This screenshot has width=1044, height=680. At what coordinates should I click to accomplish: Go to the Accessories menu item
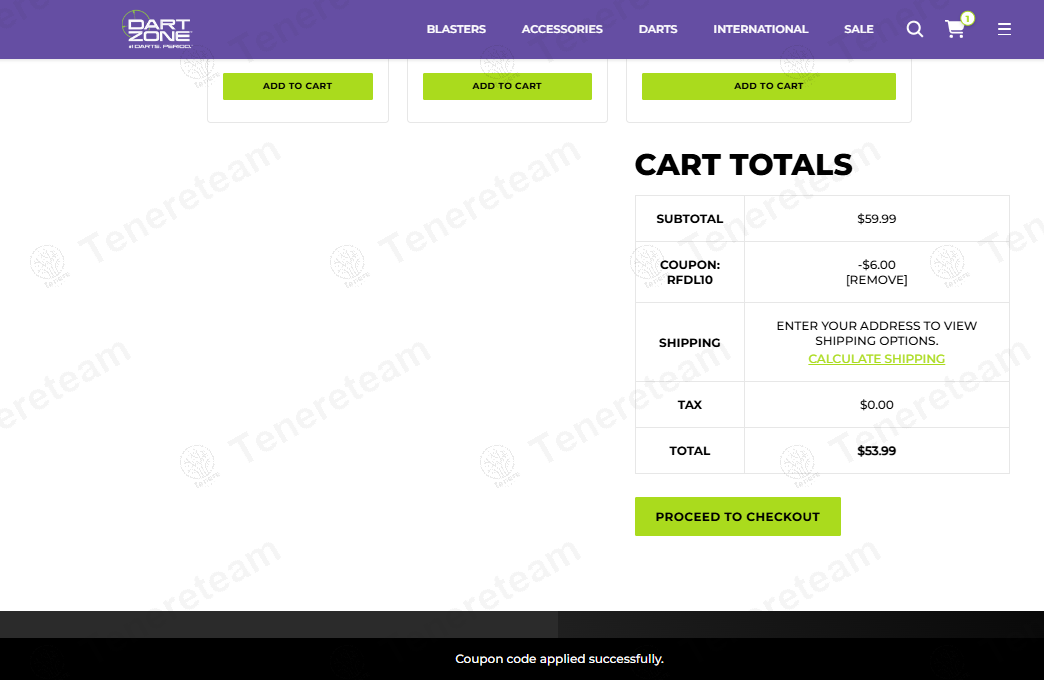[562, 29]
